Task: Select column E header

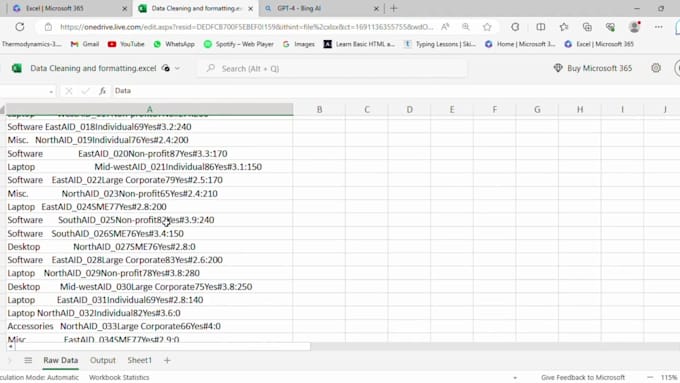Action: coord(452,110)
